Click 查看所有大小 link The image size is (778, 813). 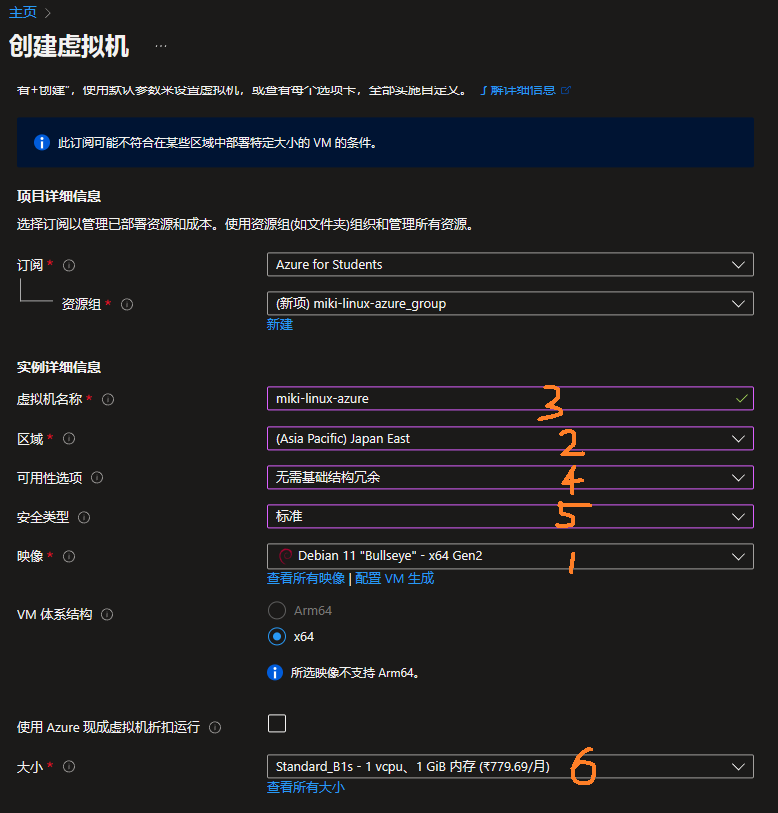306,787
